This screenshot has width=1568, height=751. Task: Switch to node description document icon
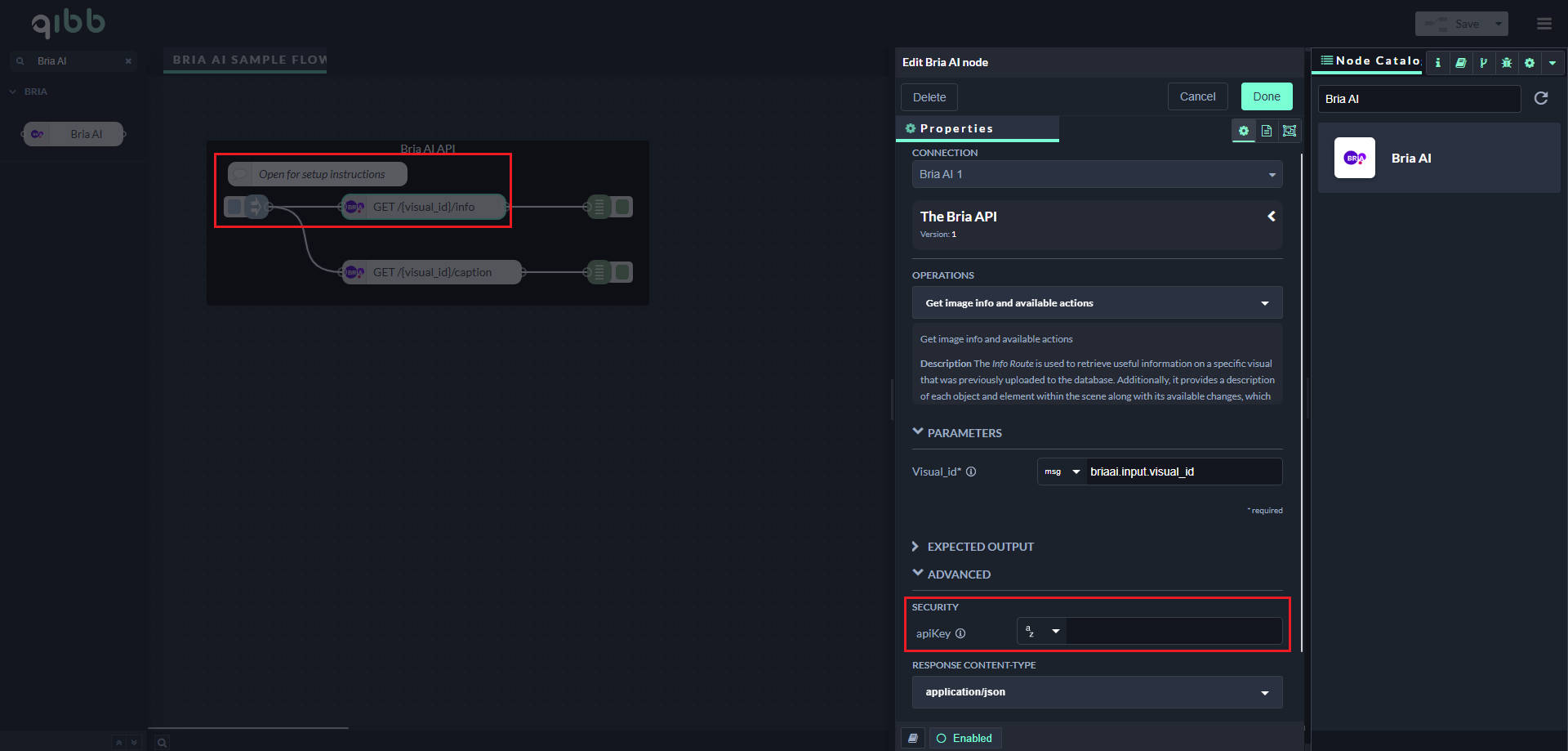1267,131
